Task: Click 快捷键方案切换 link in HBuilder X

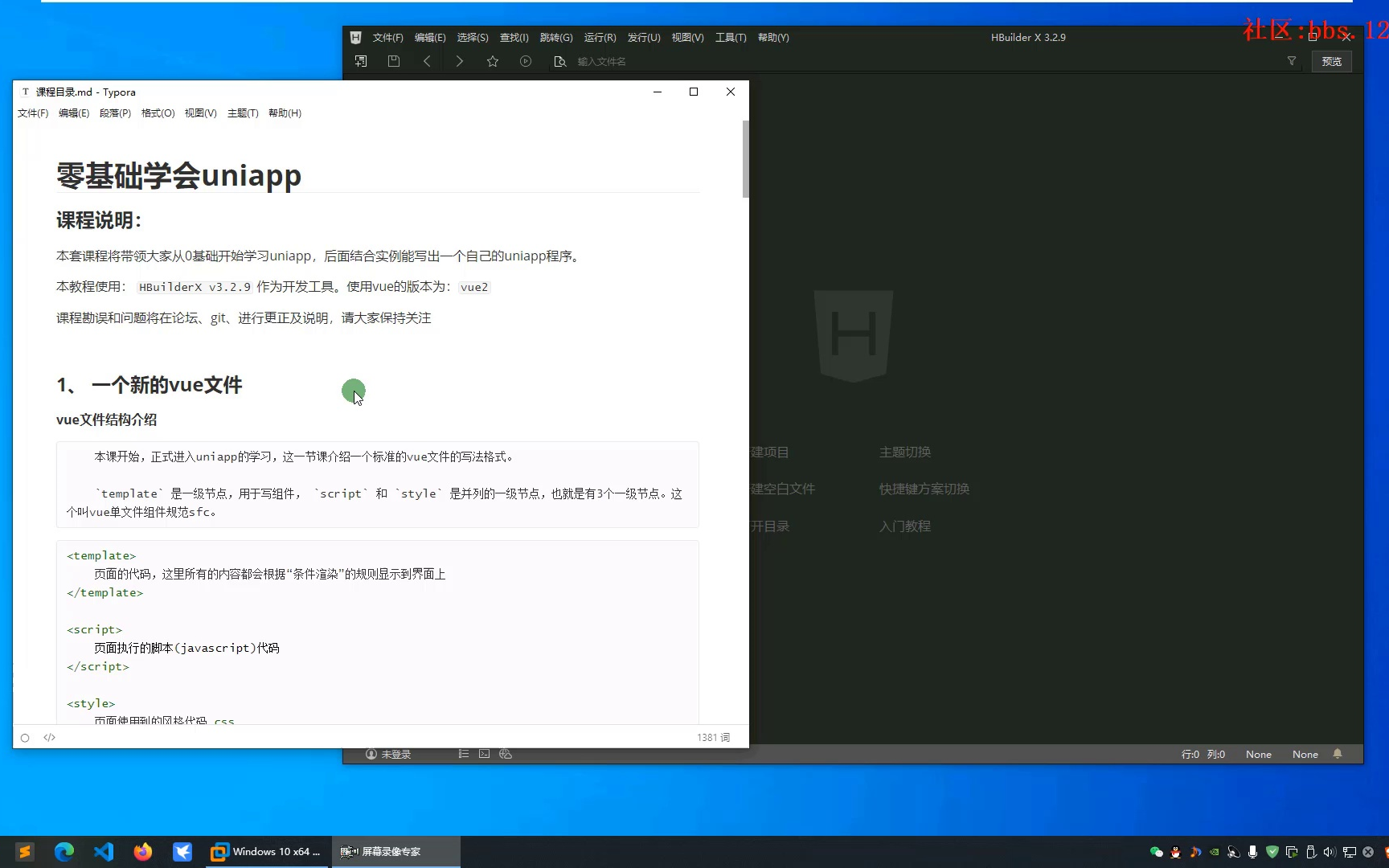Action: tap(924, 489)
